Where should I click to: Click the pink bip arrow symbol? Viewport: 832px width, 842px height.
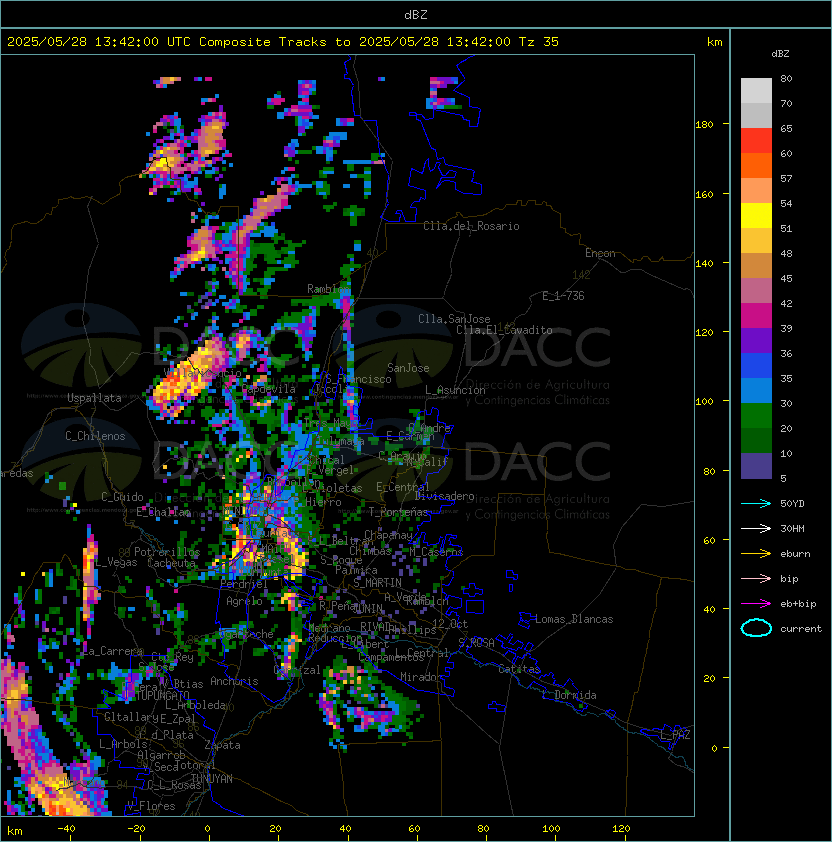click(756, 579)
